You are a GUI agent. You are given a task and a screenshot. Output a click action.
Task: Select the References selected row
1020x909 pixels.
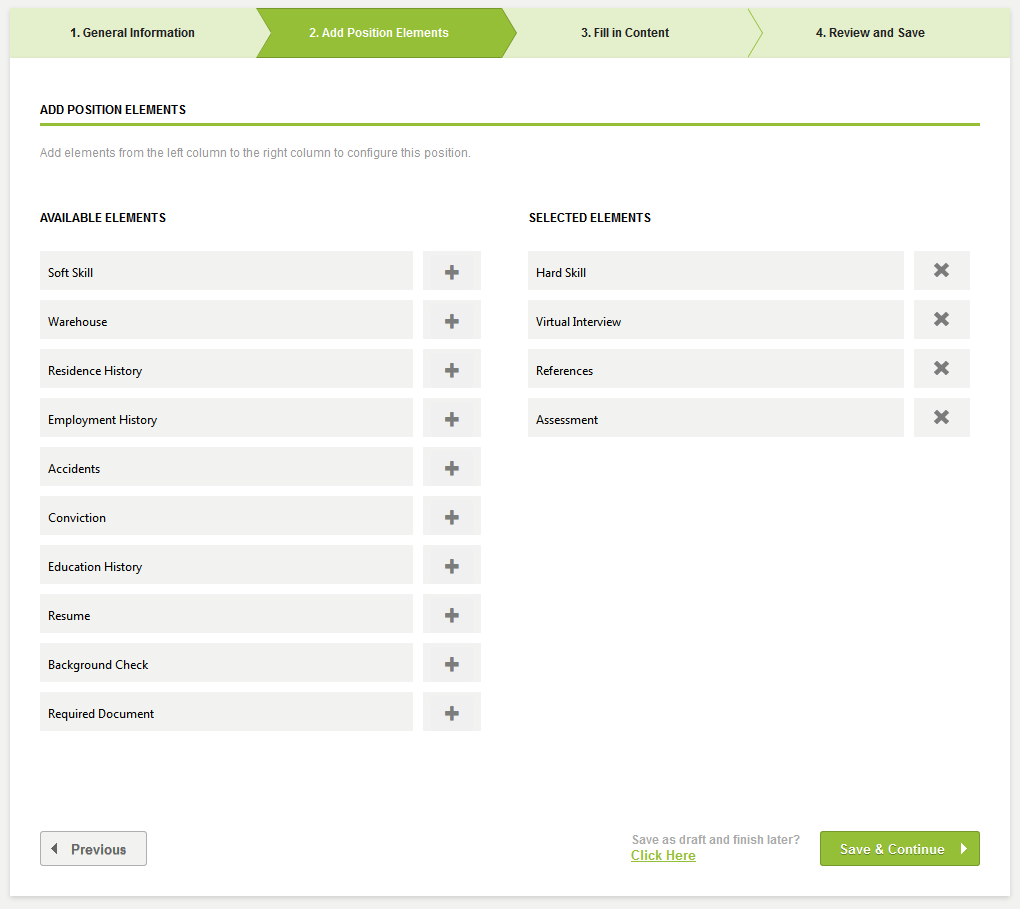(x=716, y=369)
